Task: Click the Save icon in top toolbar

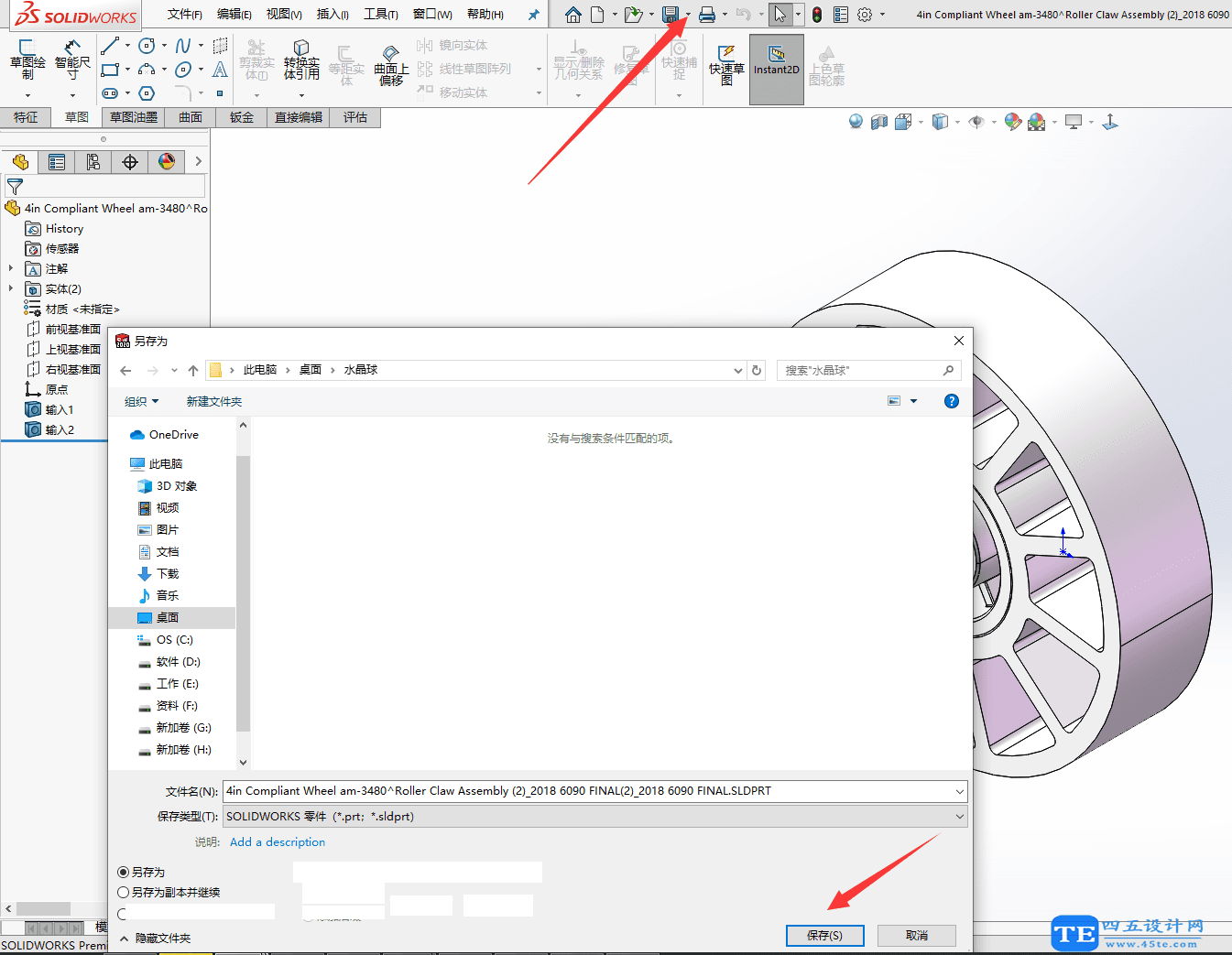Action: 671,15
